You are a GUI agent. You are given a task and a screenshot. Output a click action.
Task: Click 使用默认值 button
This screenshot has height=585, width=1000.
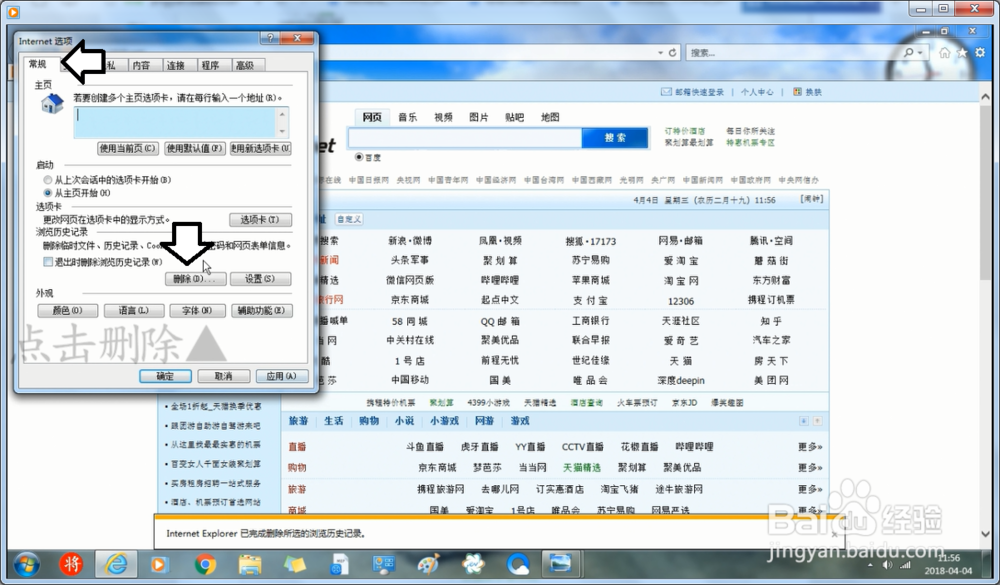(x=195, y=148)
